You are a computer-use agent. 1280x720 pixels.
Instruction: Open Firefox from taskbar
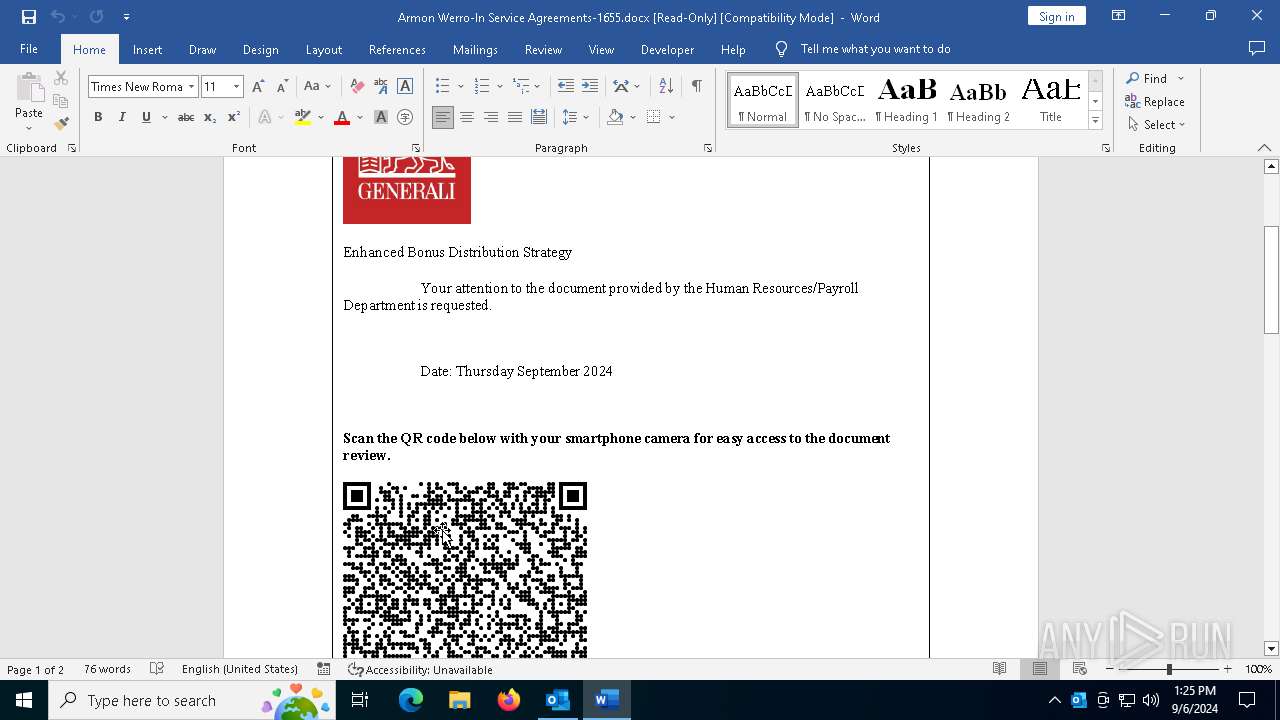tap(508, 700)
